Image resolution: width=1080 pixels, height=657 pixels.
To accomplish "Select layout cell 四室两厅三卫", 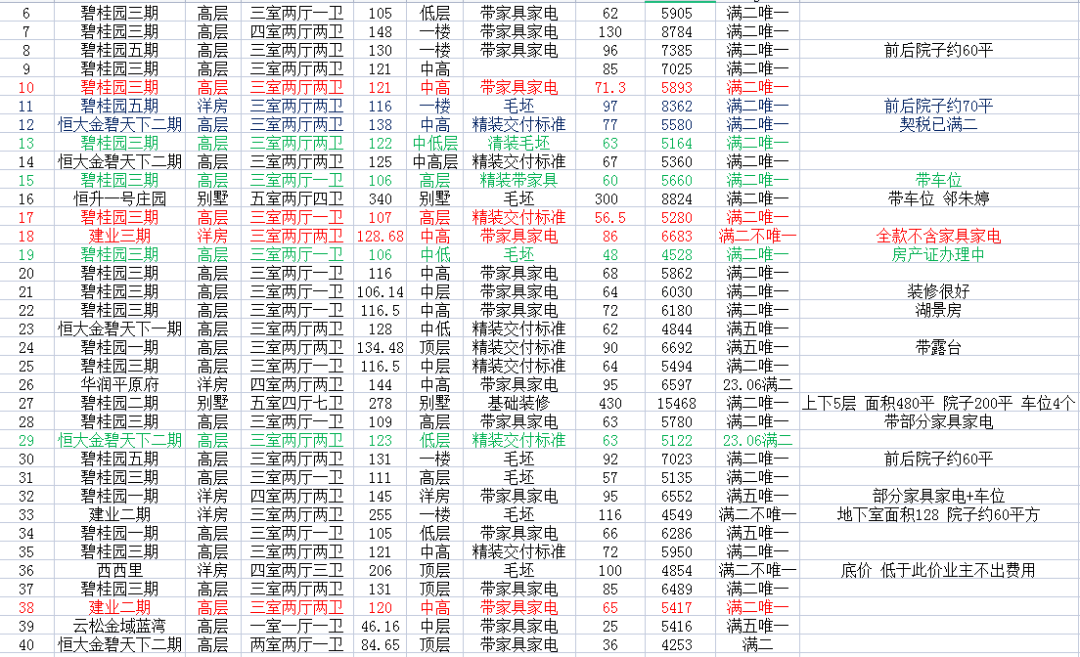I will 297,571.
